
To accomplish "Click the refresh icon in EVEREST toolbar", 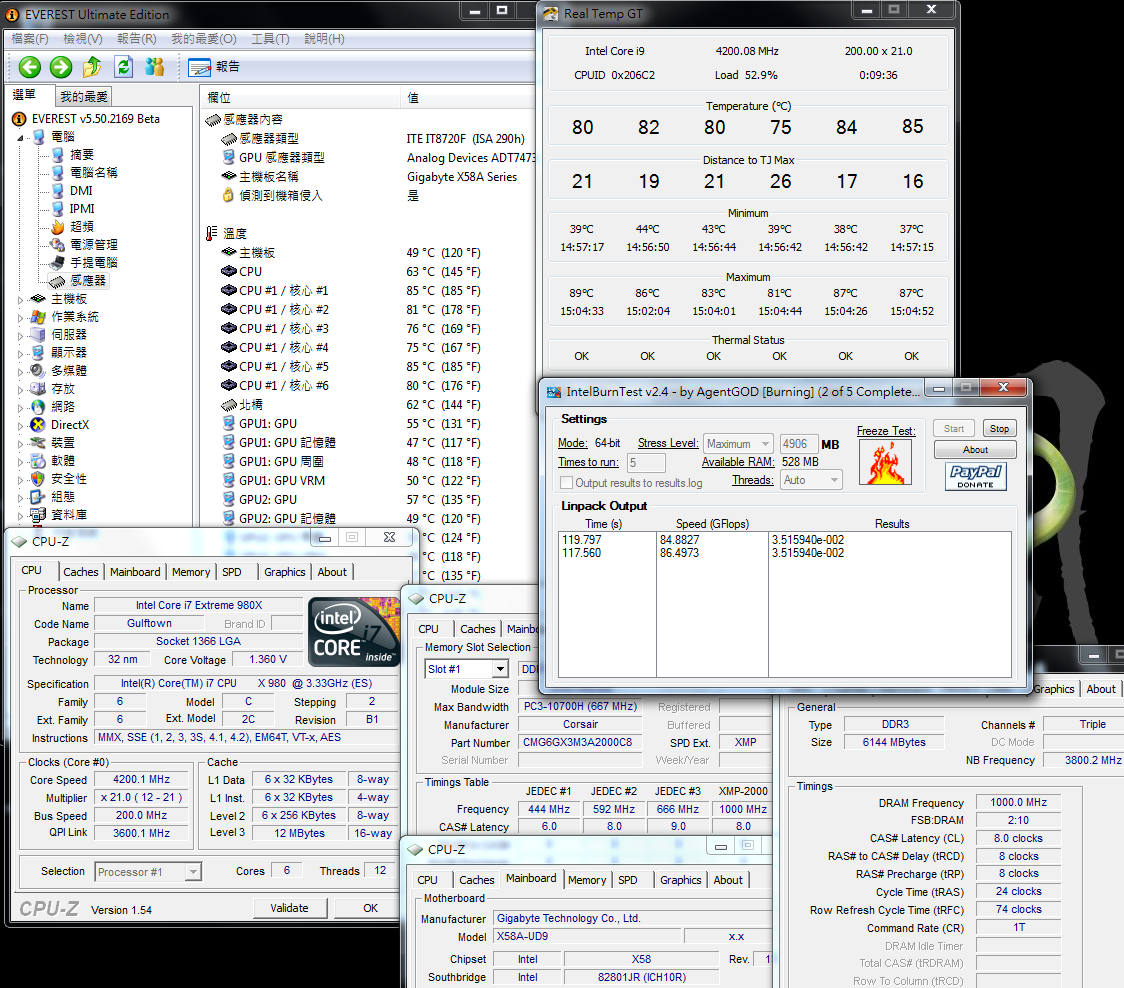I will point(123,67).
